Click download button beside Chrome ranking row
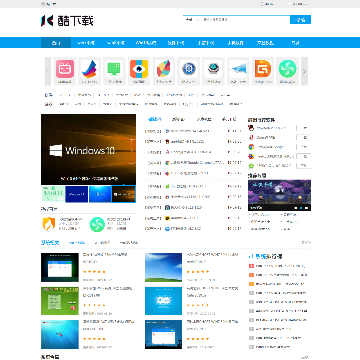Viewport: 360px width, 360px height. [x=304, y=147]
